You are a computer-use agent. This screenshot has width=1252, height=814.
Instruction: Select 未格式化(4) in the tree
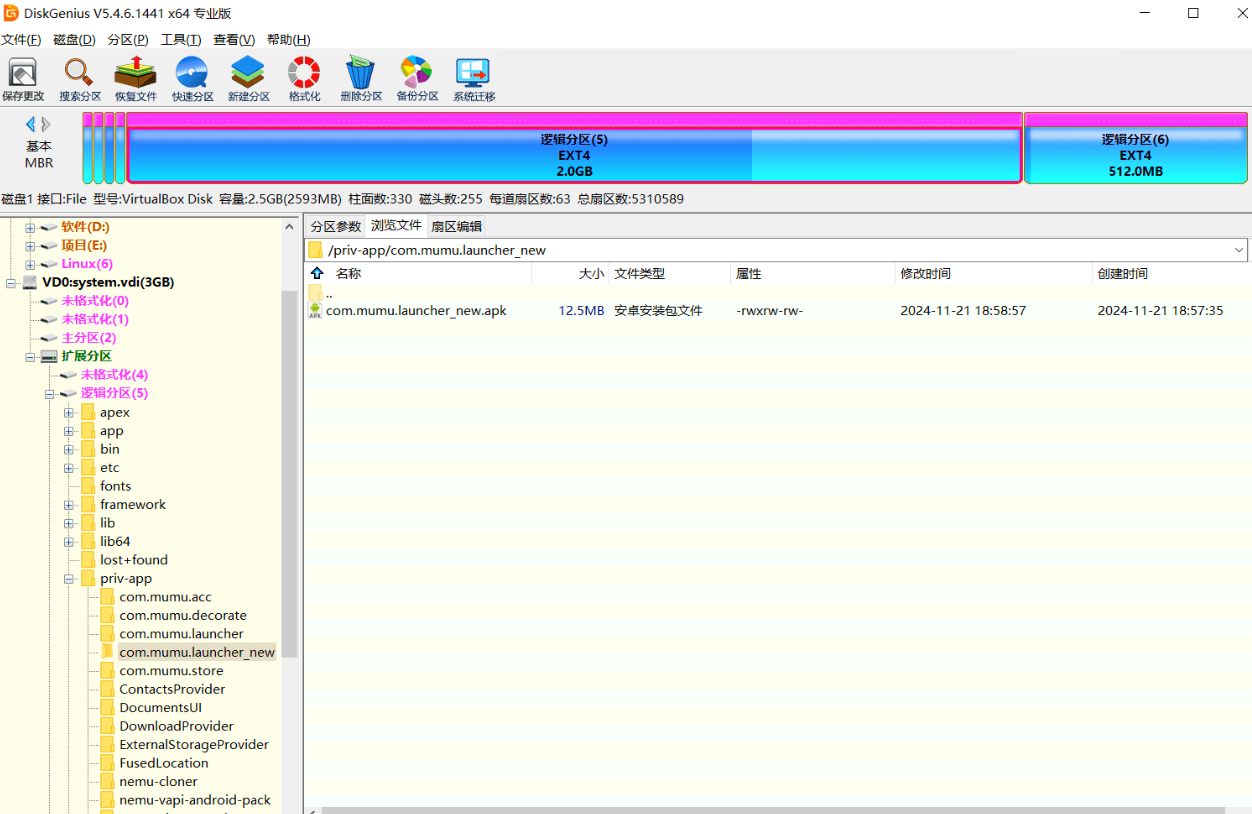(114, 375)
